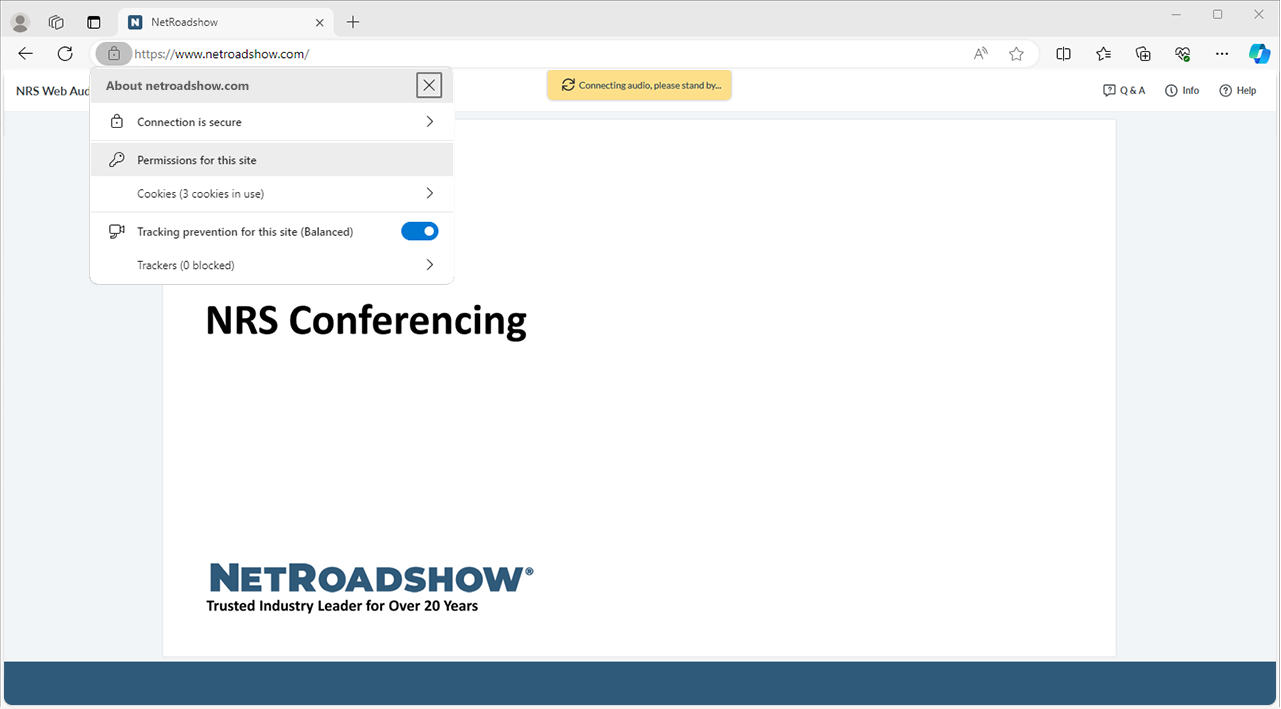Image resolution: width=1281 pixels, height=709 pixels.
Task: Open Settings and more menu
Action: [1221, 53]
